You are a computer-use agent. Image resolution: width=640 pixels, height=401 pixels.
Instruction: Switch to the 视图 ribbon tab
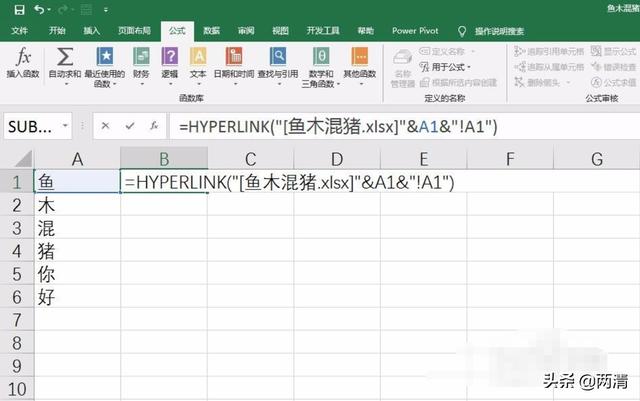pyautogui.click(x=280, y=31)
